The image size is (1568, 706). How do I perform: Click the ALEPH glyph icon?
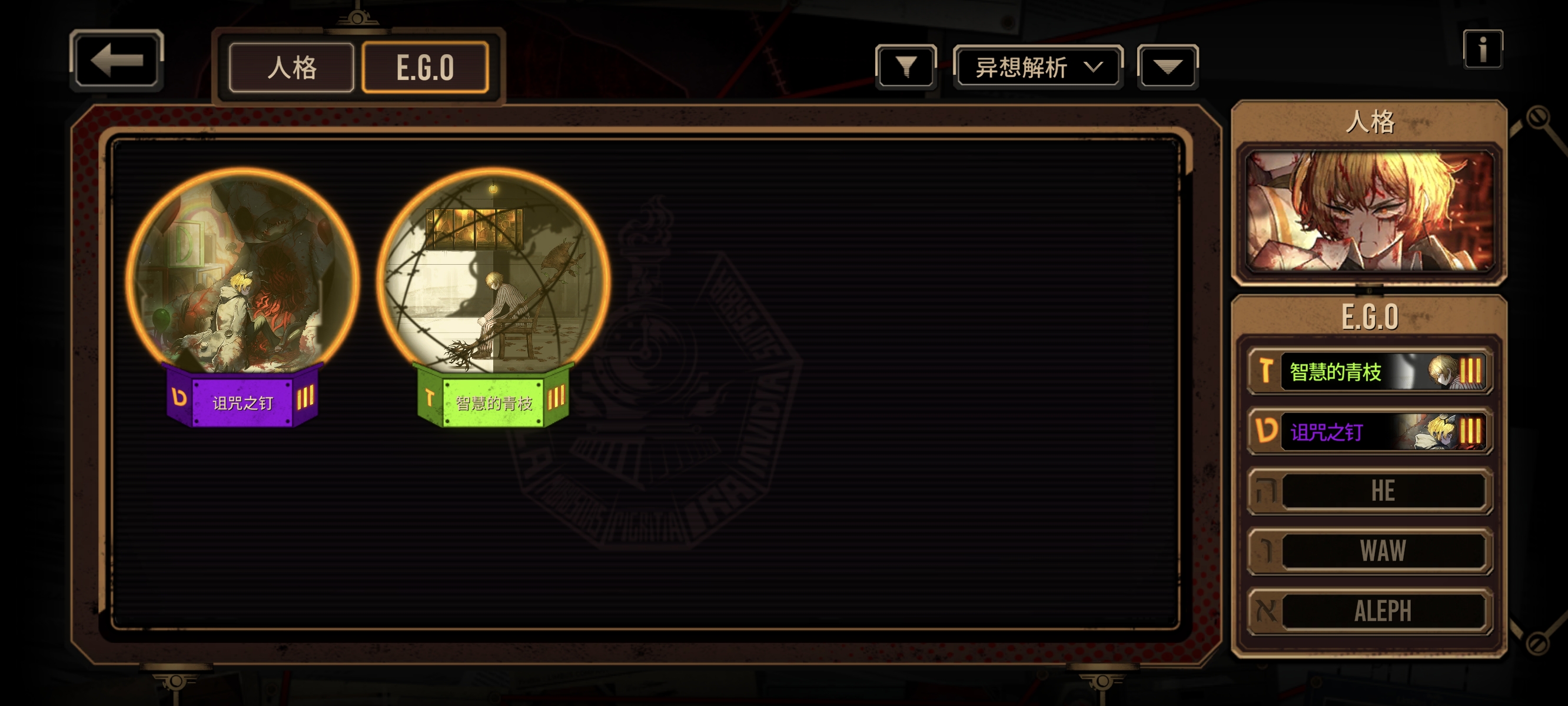[x=1266, y=611]
